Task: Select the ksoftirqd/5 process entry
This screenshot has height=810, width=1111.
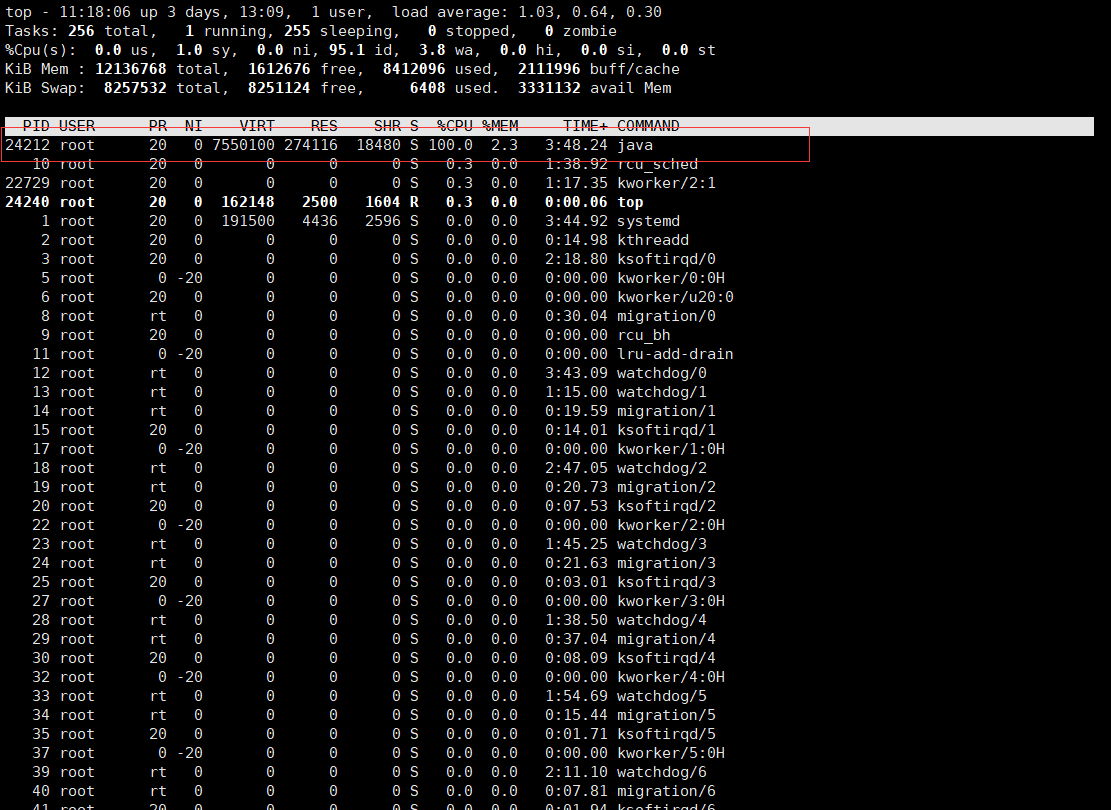Action: tap(665, 734)
